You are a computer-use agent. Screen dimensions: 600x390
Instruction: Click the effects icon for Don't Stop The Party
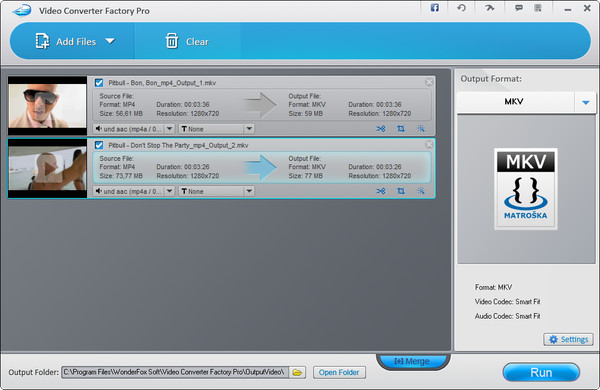click(421, 191)
